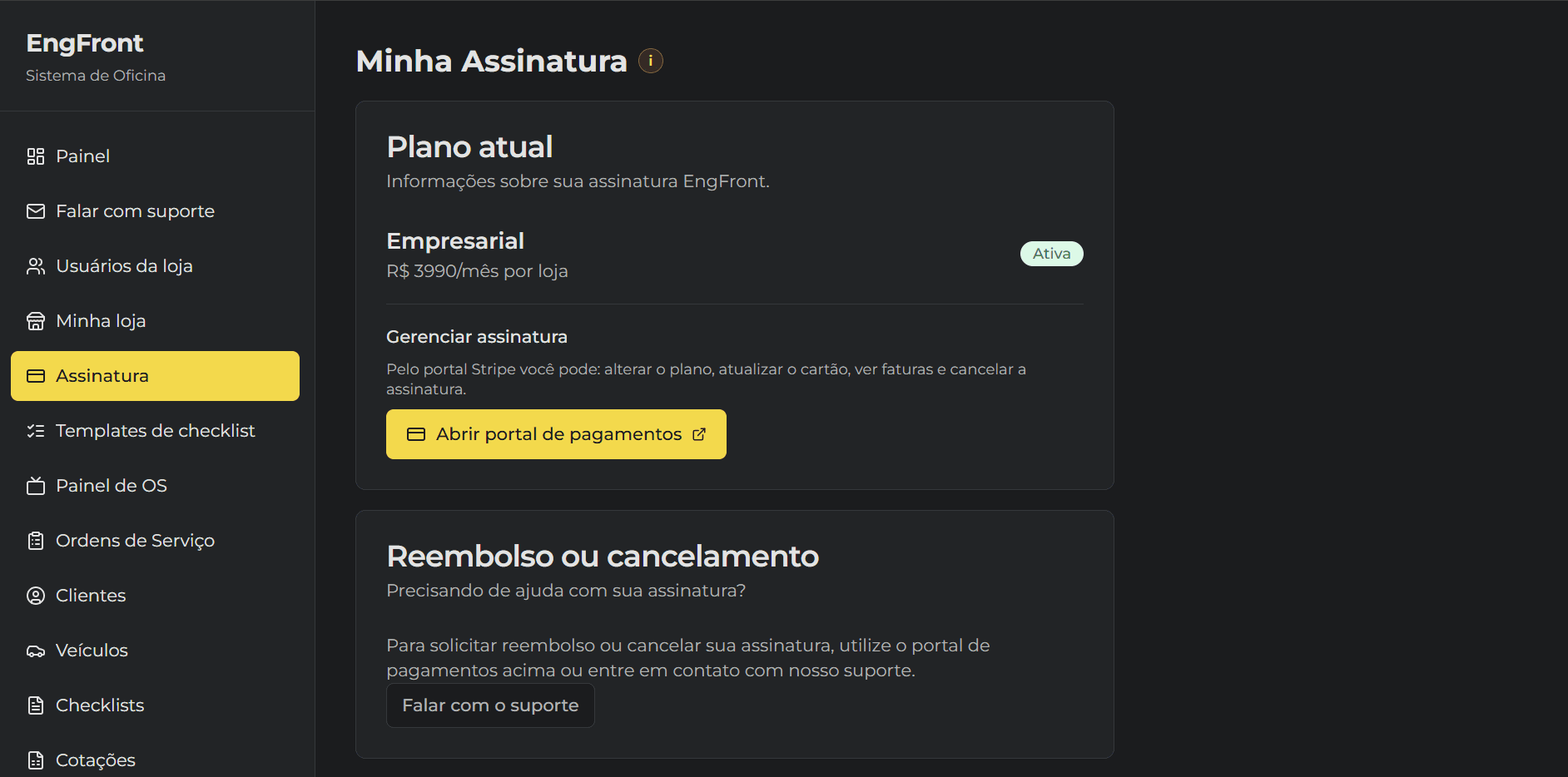
Task: Open Veículos using the car icon
Action: click(x=35, y=650)
